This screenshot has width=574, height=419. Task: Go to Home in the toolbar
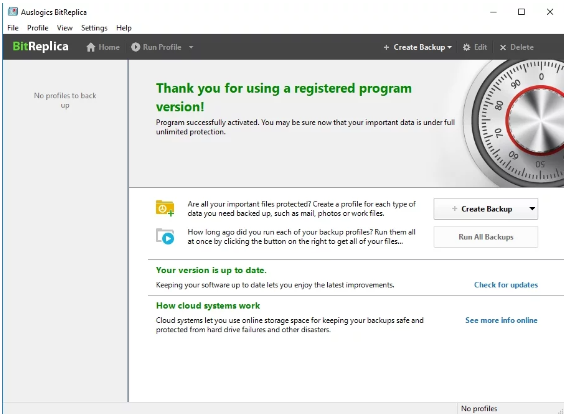click(103, 48)
